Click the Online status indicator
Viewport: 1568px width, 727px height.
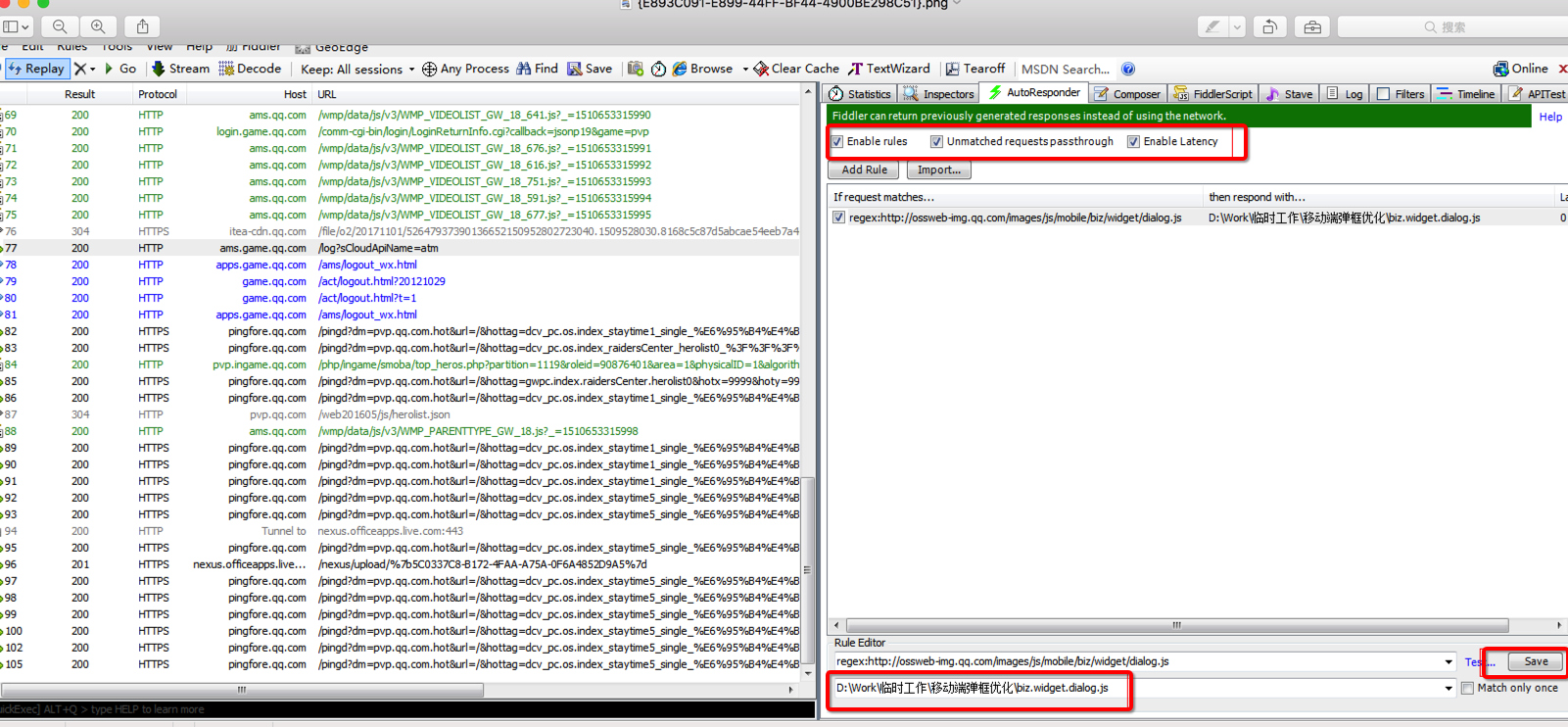pos(1520,69)
